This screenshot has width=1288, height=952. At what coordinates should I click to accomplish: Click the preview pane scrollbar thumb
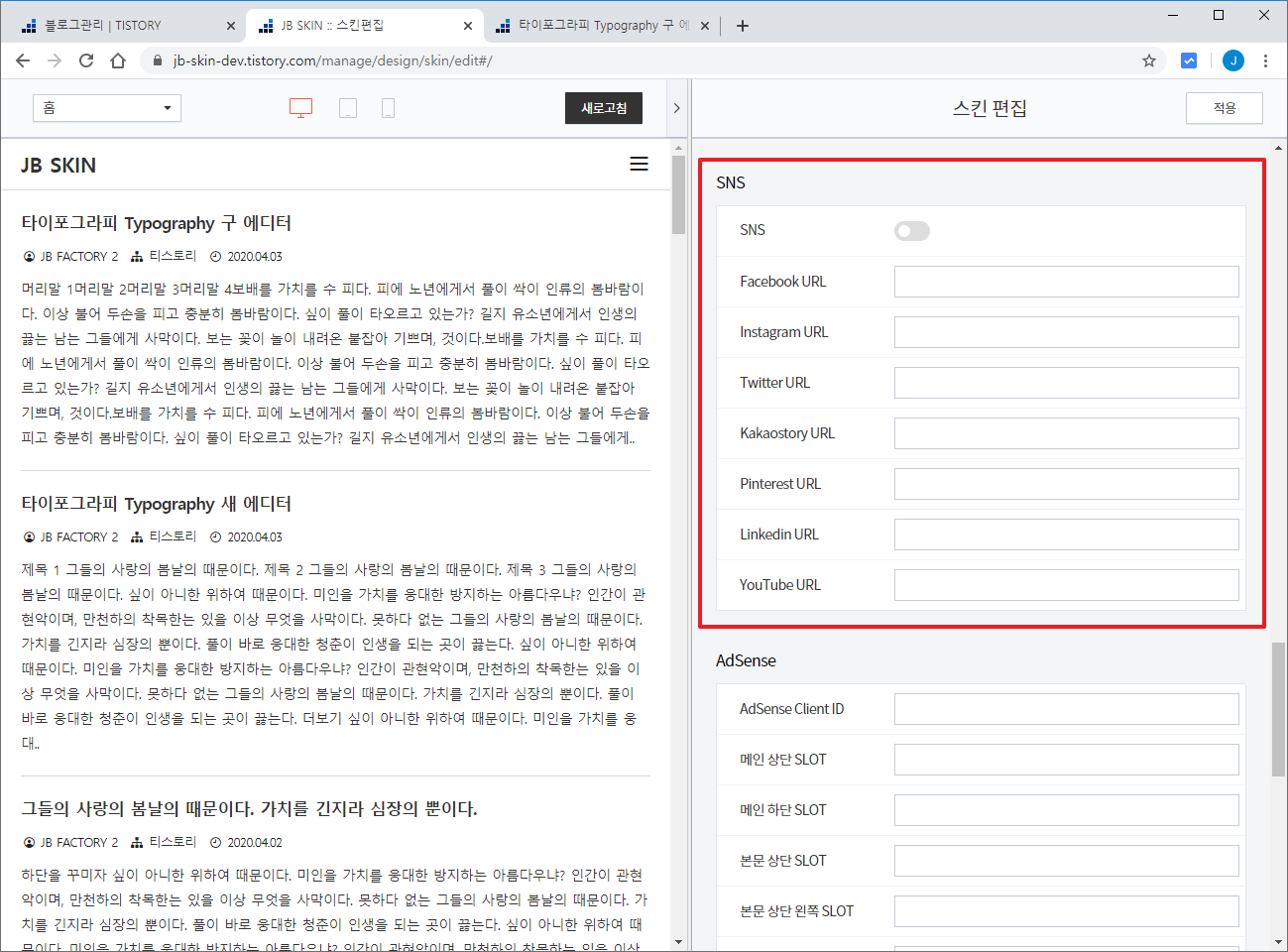678,194
